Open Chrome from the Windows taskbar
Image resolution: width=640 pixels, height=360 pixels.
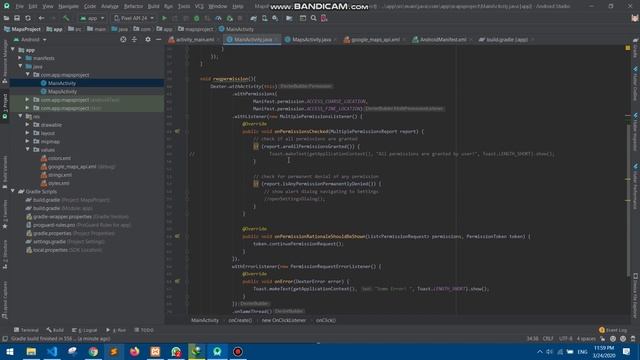93,351
